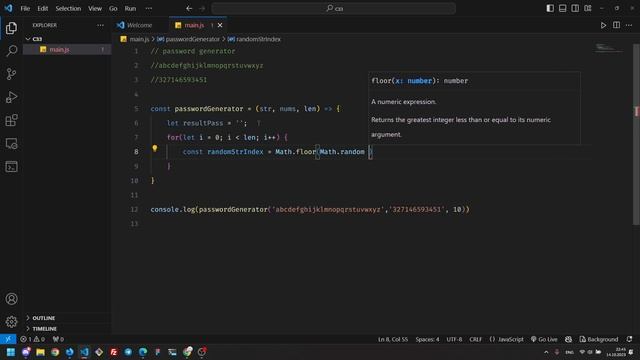This screenshot has height=360, width=640.
Task: Close the main.js tab
Action: tap(220, 25)
